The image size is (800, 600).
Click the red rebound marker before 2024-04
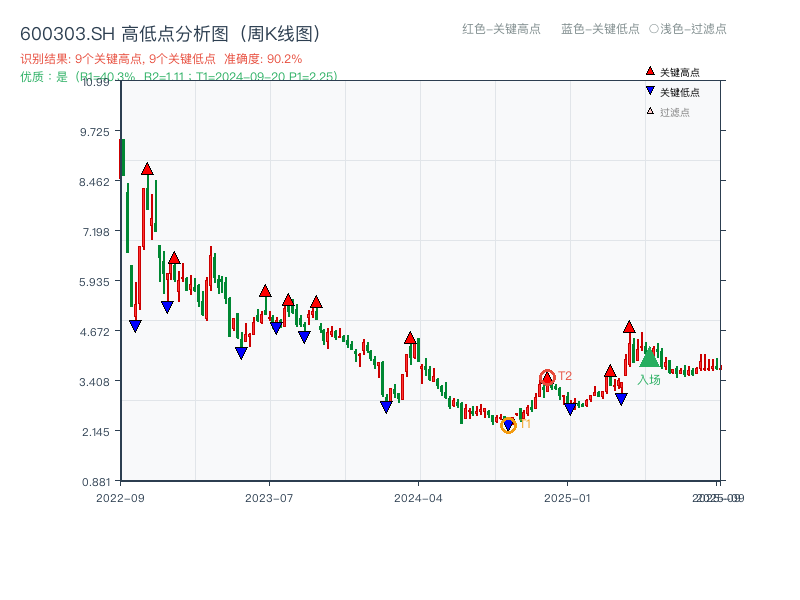click(x=408, y=339)
